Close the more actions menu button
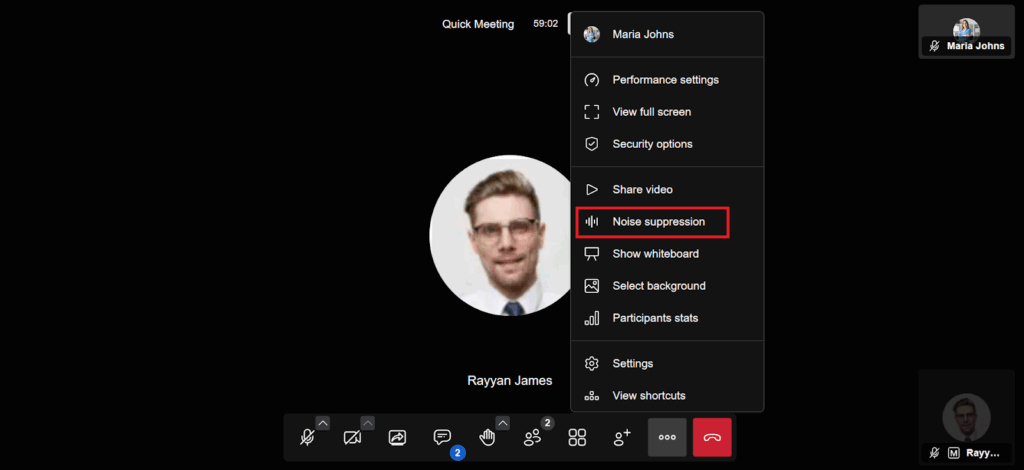The width and height of the screenshot is (1024, 470). click(667, 438)
